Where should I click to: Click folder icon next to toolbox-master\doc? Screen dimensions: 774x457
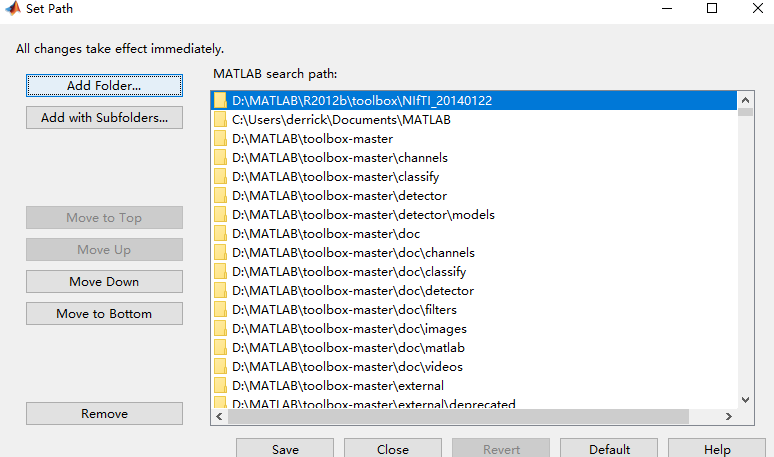(x=220, y=233)
